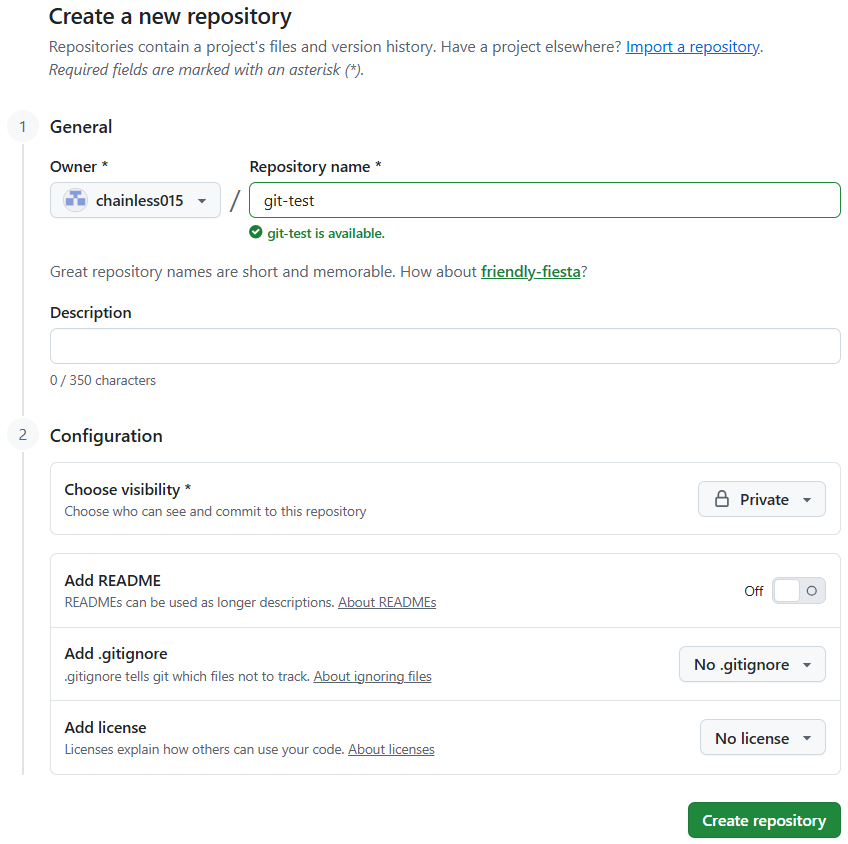Toggle the Add README switch
Screen dimensions: 848x844
click(799, 590)
